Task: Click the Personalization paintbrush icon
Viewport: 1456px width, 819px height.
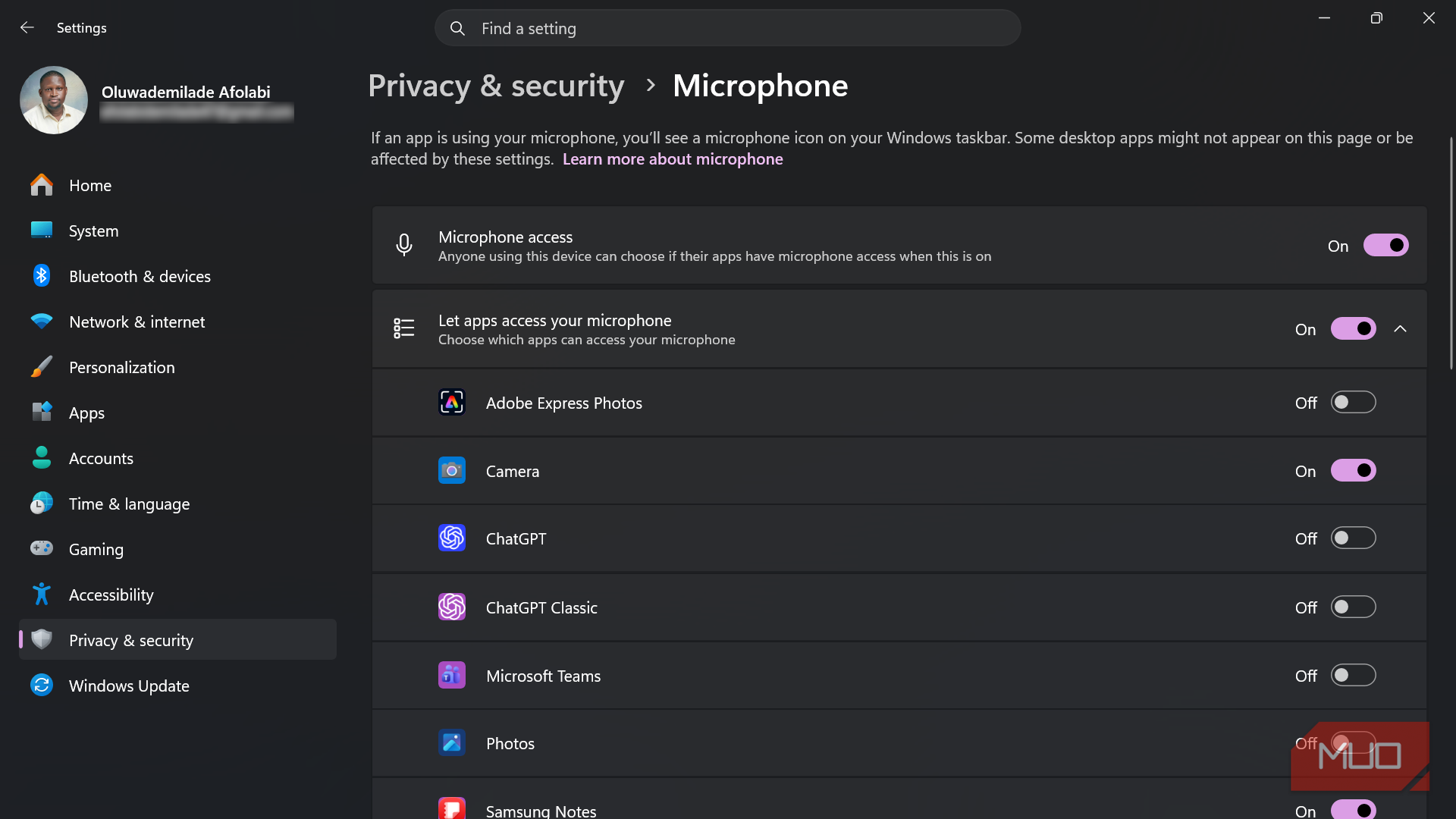Action: pyautogui.click(x=42, y=367)
